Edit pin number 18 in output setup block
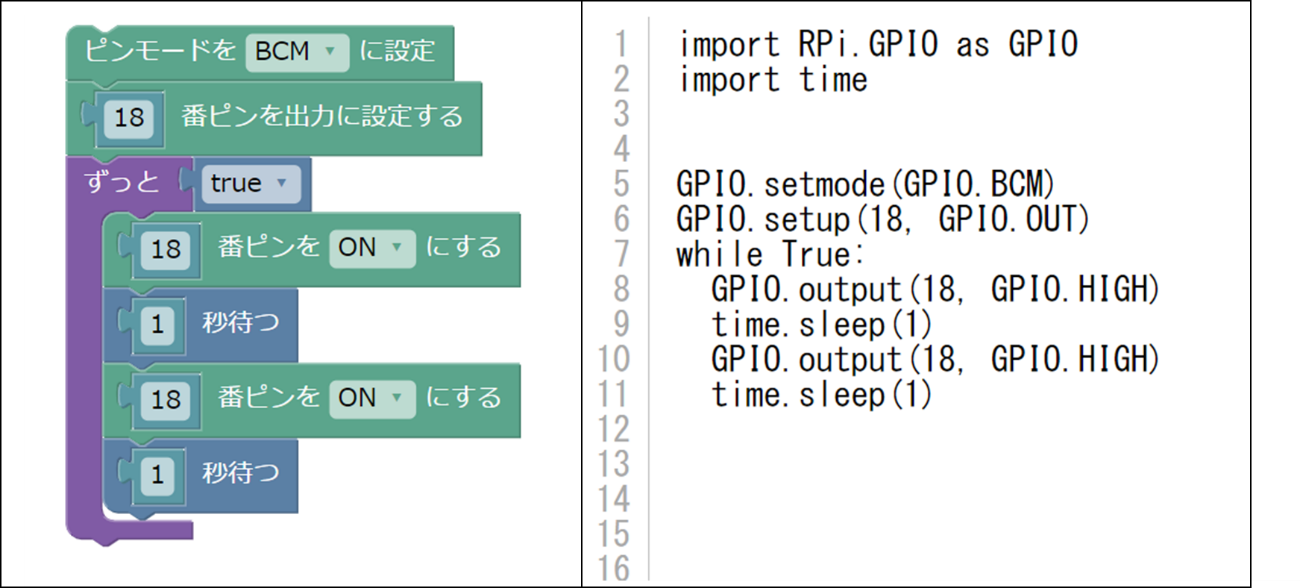This screenshot has height=588, width=1300. [x=129, y=118]
